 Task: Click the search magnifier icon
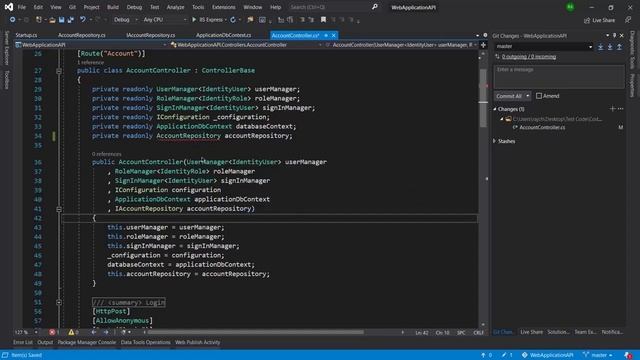click(375, 7)
